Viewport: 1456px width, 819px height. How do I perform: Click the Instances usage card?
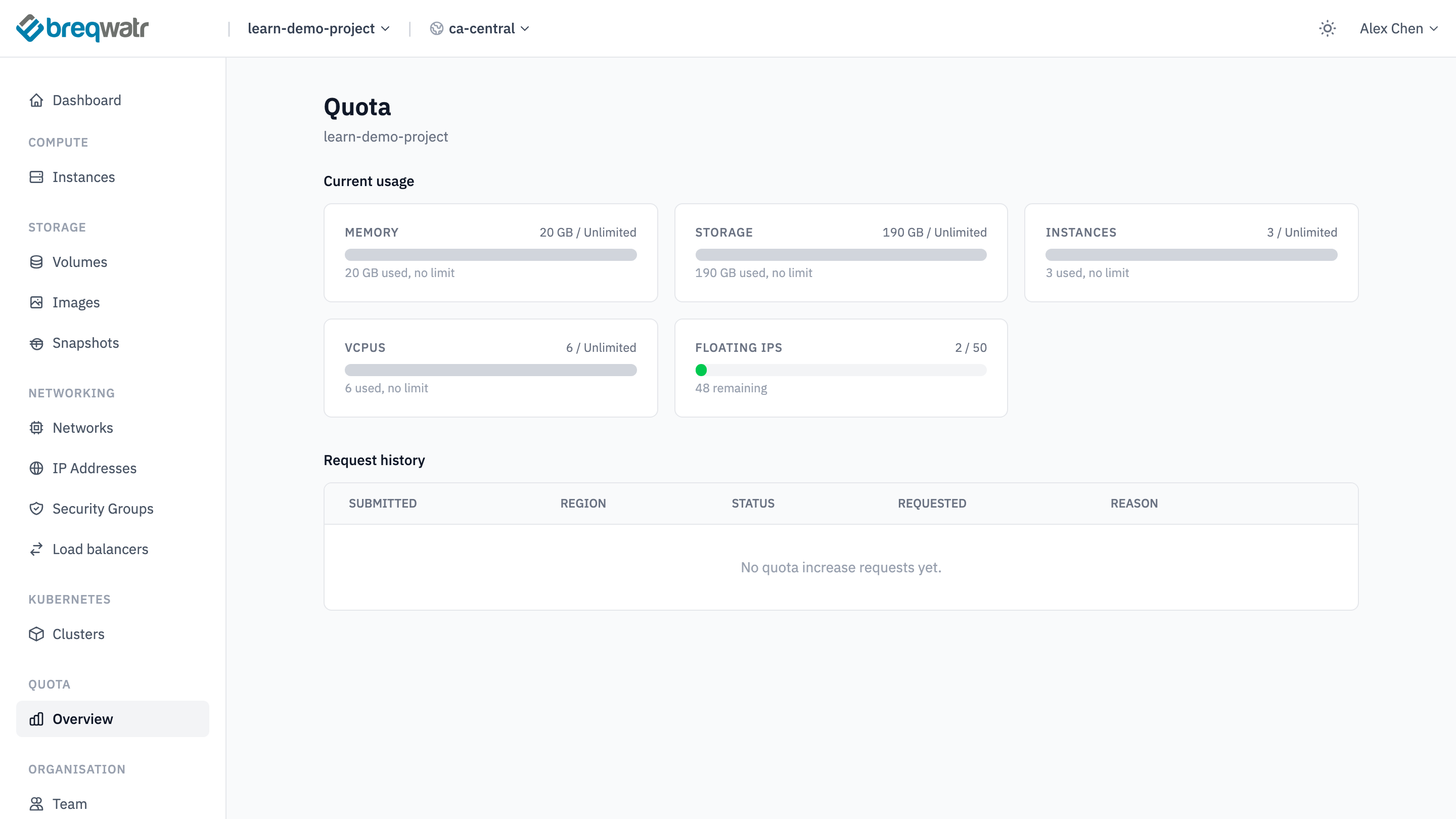click(1191, 253)
